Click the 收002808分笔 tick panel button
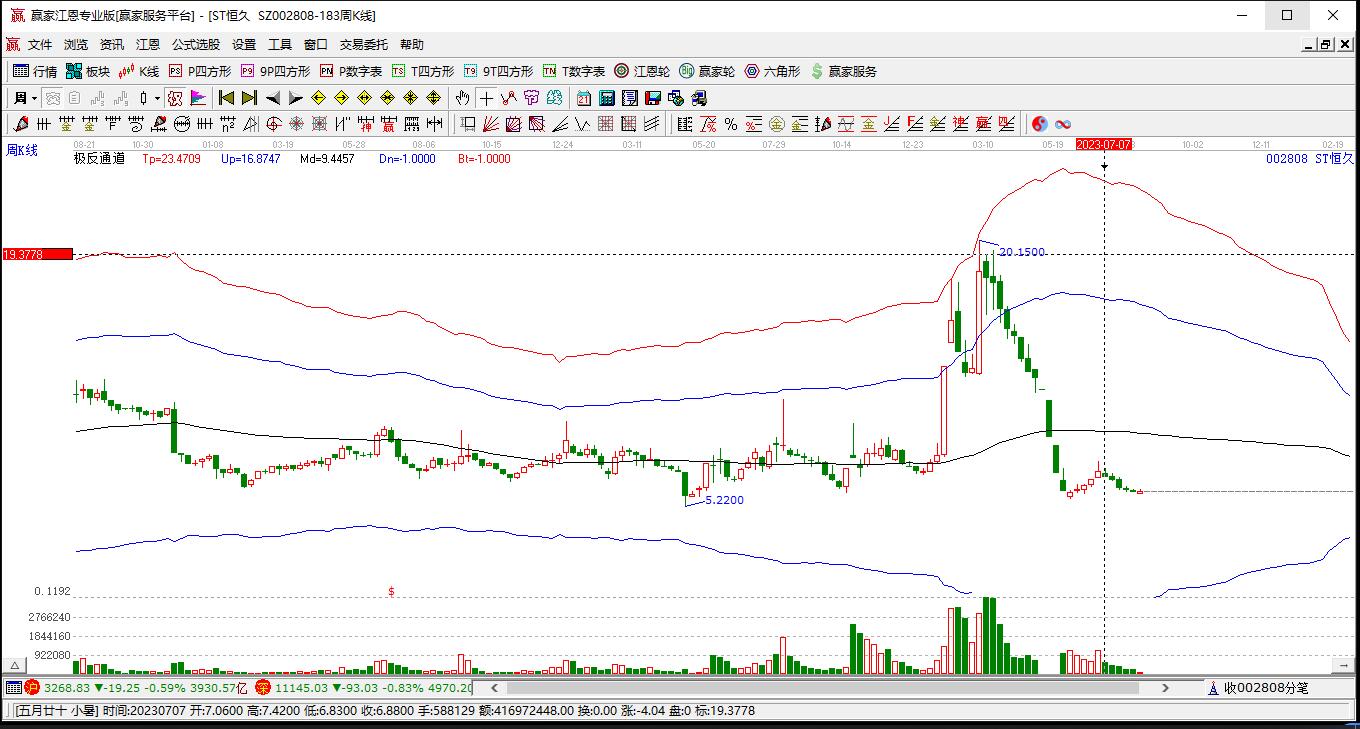The height and width of the screenshot is (729, 1360). tap(1258, 688)
